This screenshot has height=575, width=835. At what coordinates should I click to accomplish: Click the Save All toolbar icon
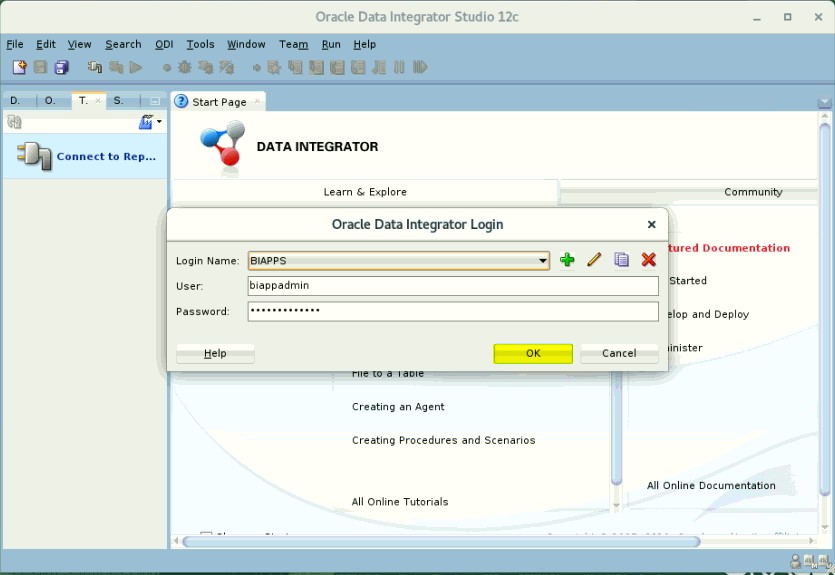pos(62,67)
